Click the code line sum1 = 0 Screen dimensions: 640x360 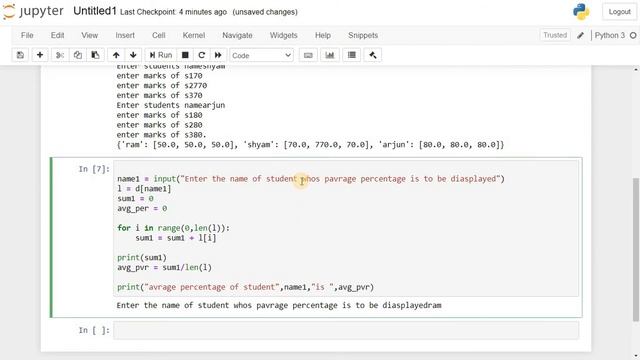tap(135, 198)
